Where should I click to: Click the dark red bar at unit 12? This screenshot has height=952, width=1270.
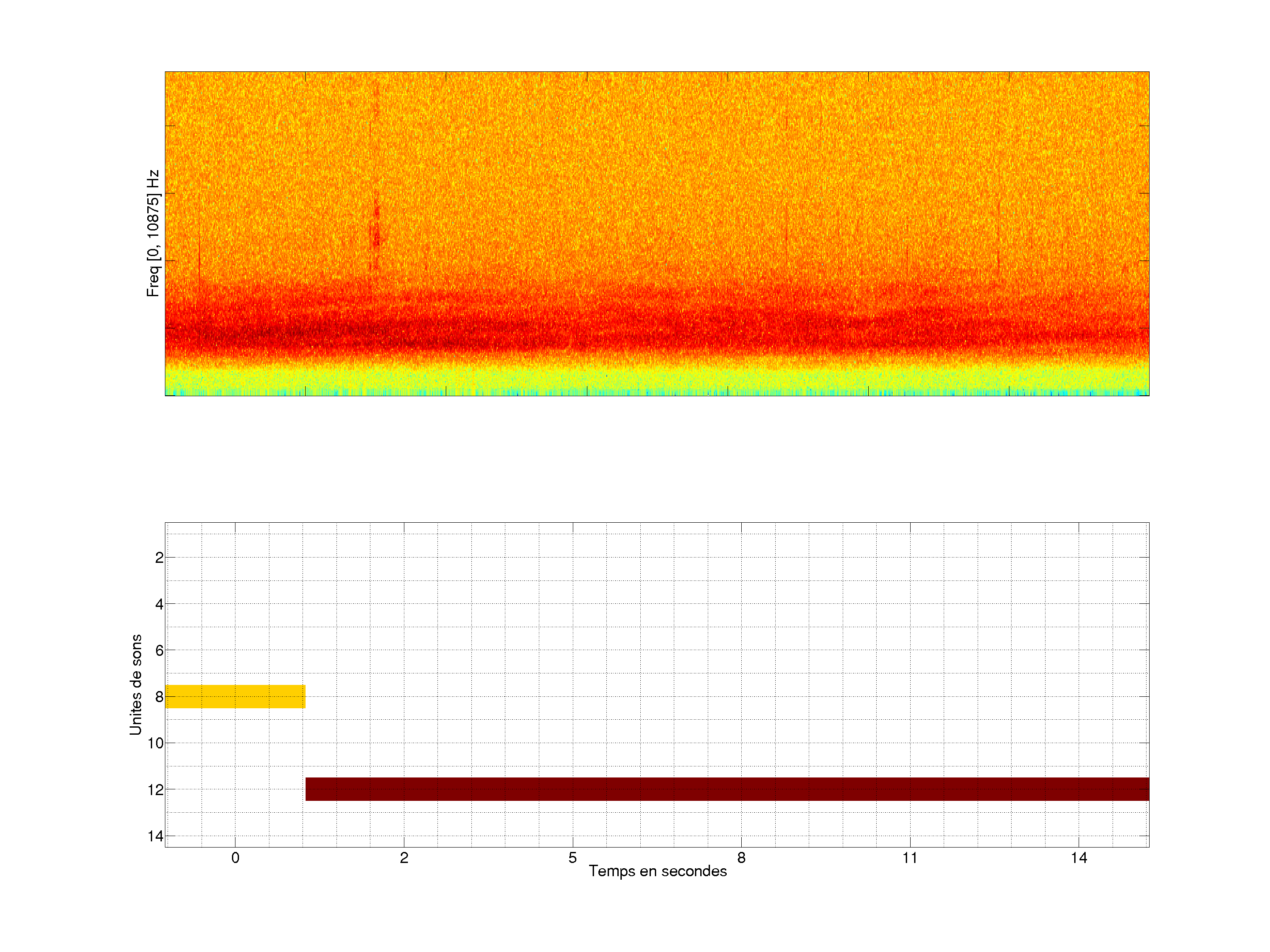pos(727,789)
